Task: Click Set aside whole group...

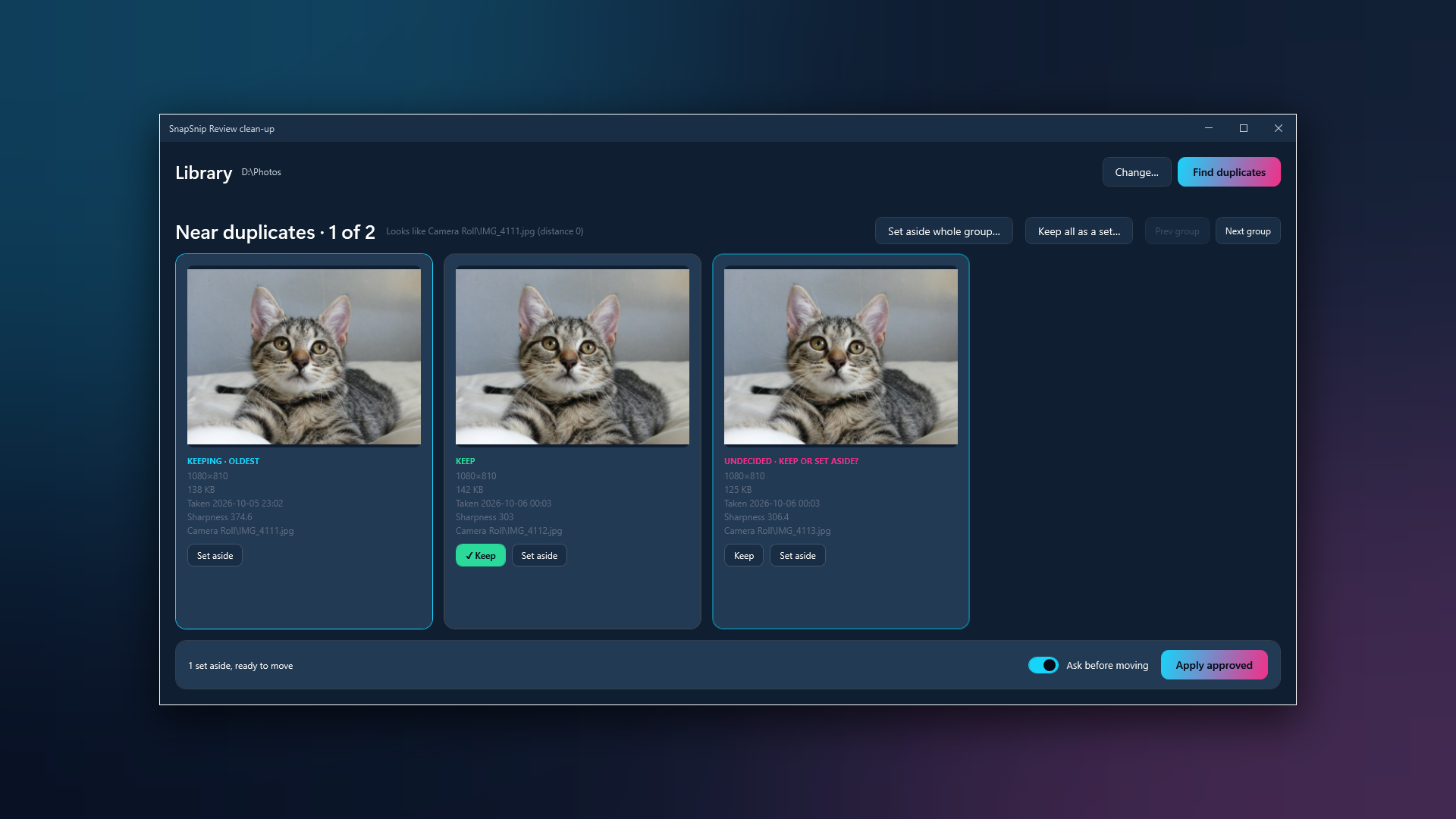Action: pyautogui.click(x=943, y=231)
